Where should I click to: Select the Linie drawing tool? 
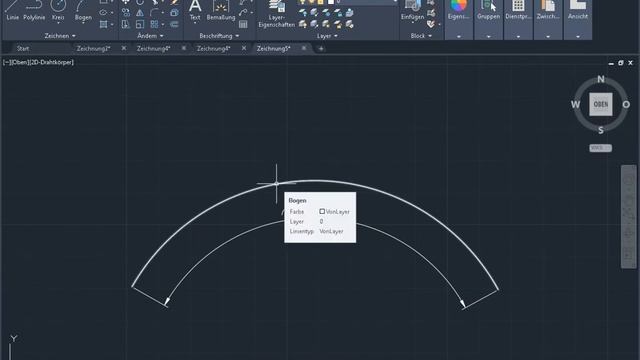click(12, 10)
